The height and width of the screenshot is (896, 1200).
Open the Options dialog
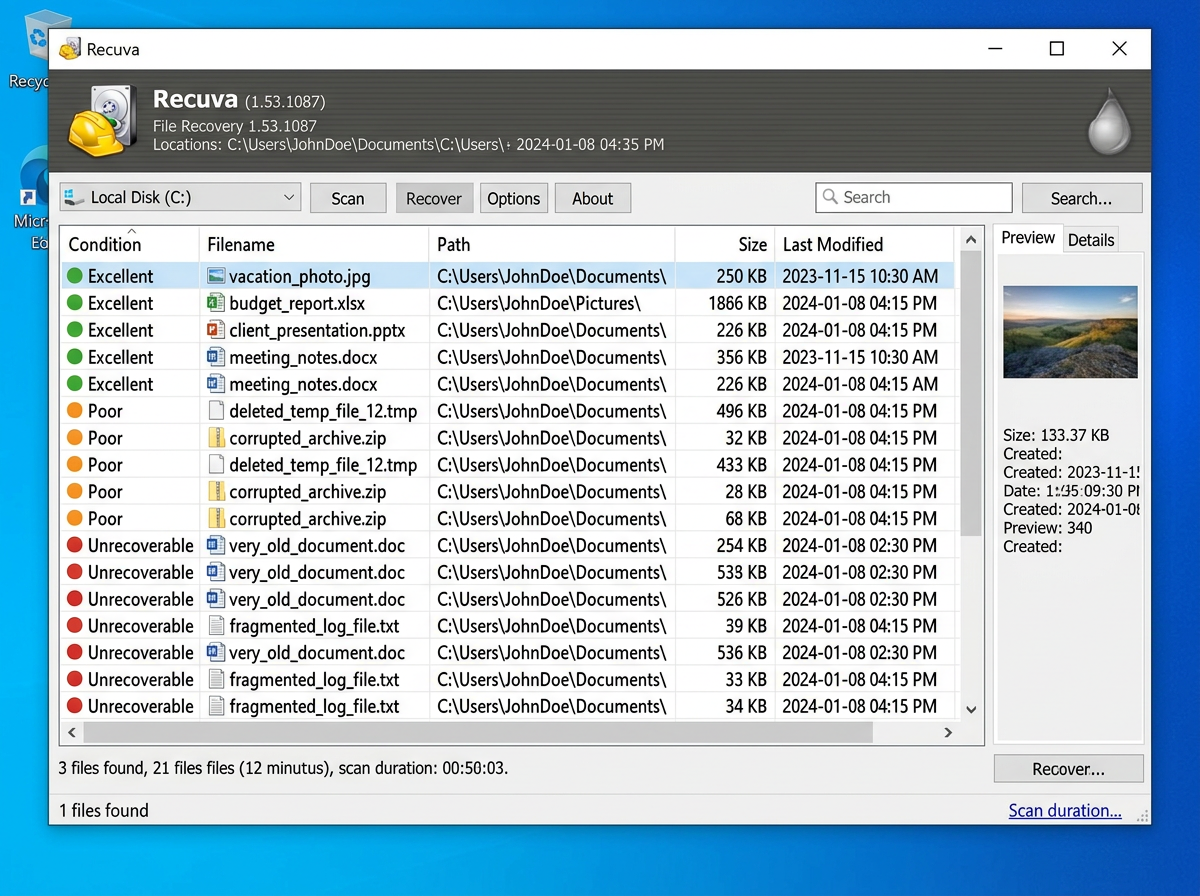(514, 198)
